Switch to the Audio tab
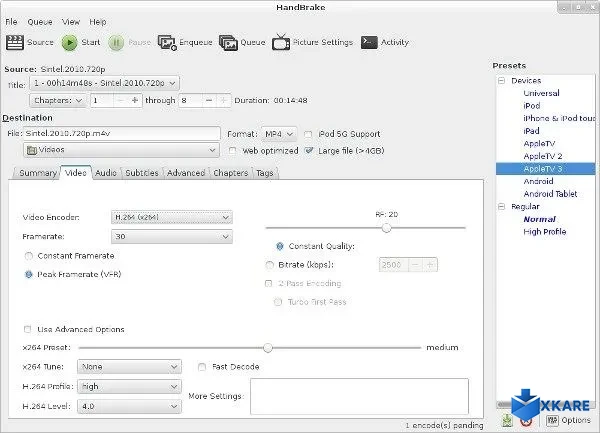Screen dimensions: 600x433 106,173
